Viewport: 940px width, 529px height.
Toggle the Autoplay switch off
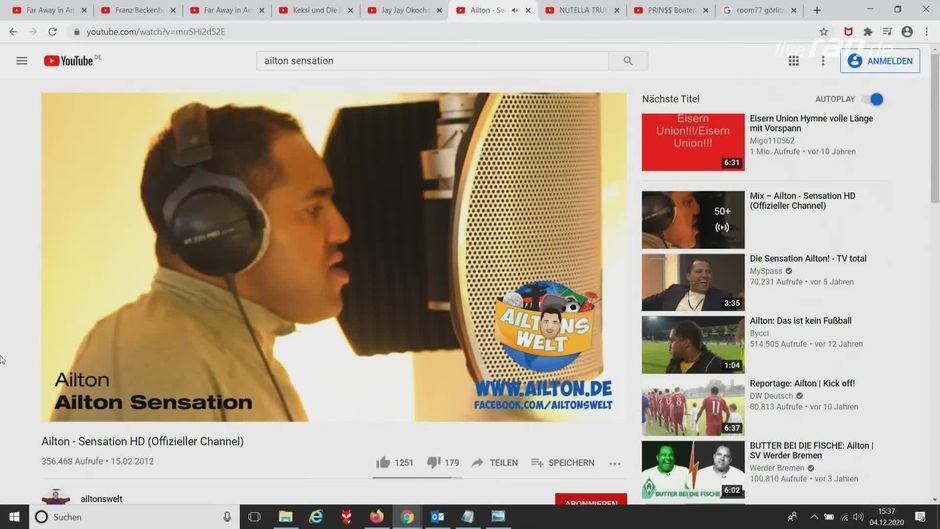875,99
